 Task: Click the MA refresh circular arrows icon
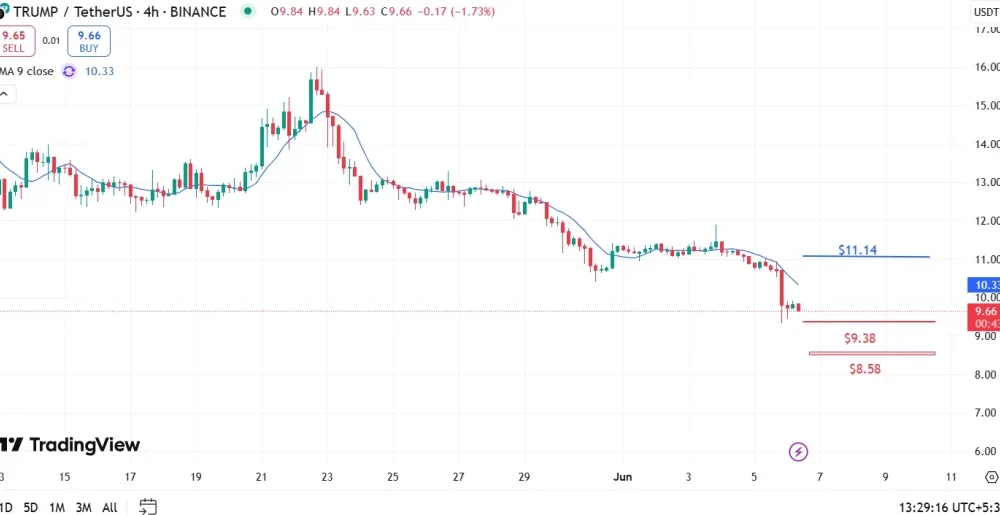pos(69,71)
